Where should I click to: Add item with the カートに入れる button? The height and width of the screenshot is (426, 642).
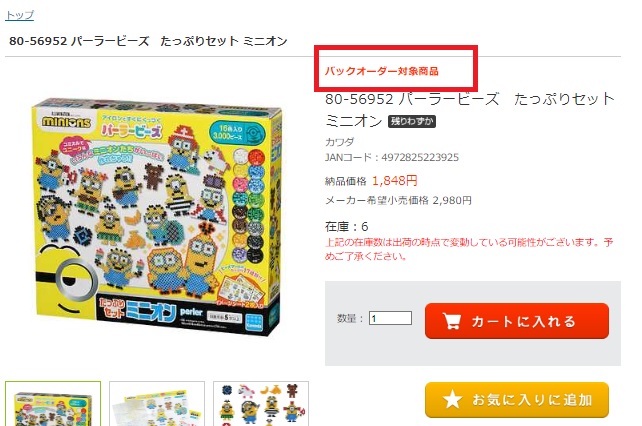[x=517, y=321]
